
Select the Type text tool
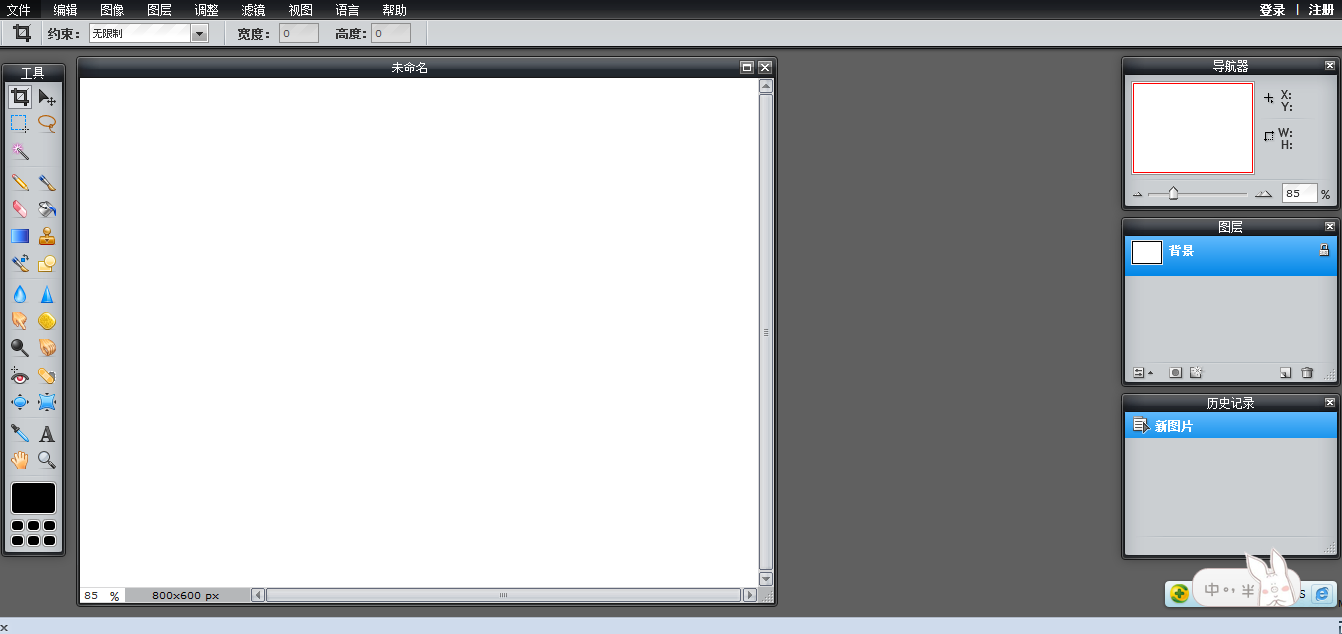tap(47, 433)
